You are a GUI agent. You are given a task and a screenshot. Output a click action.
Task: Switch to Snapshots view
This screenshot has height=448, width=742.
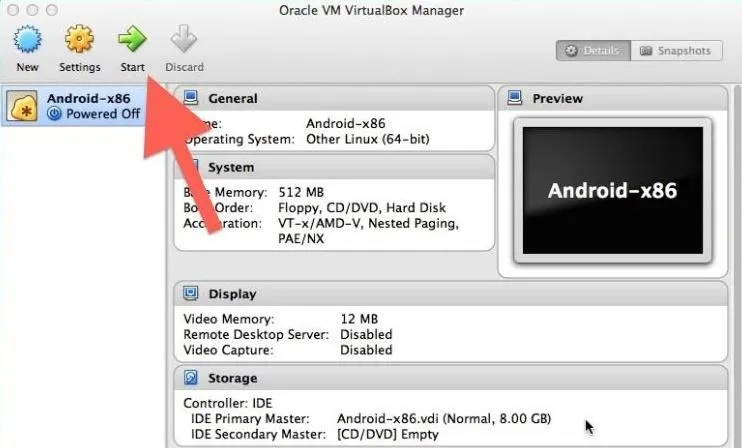tap(677, 51)
